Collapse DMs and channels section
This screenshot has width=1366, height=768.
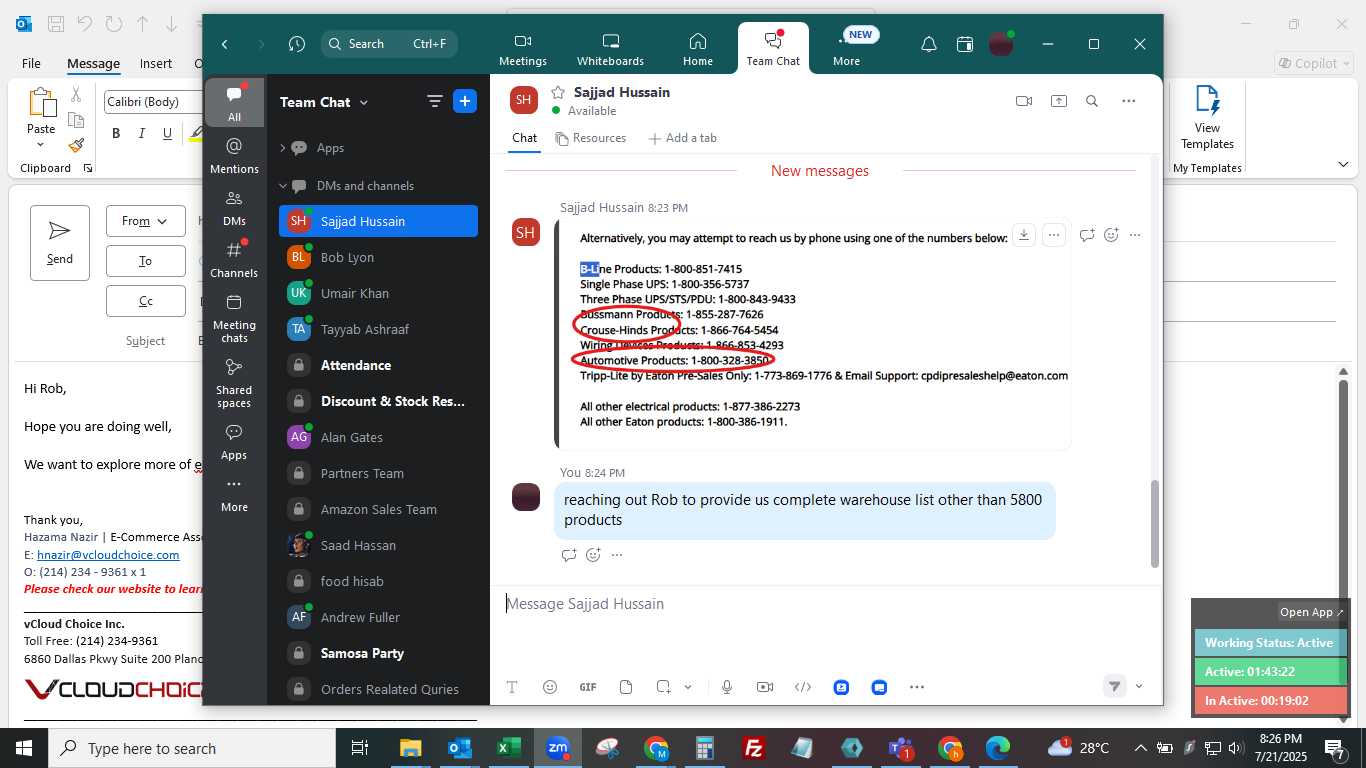point(283,186)
